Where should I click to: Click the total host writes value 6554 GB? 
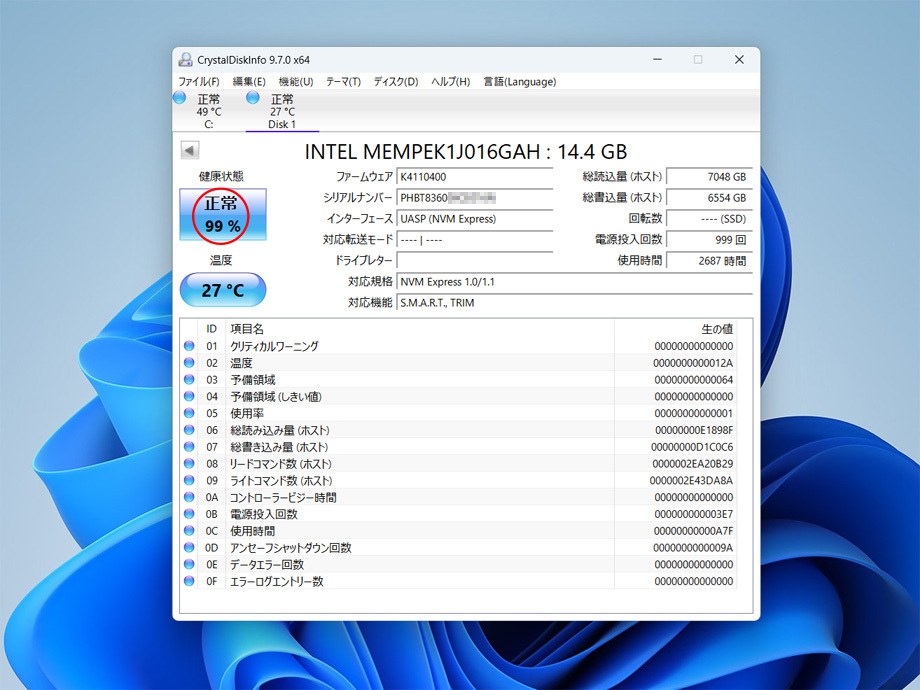tap(709, 198)
